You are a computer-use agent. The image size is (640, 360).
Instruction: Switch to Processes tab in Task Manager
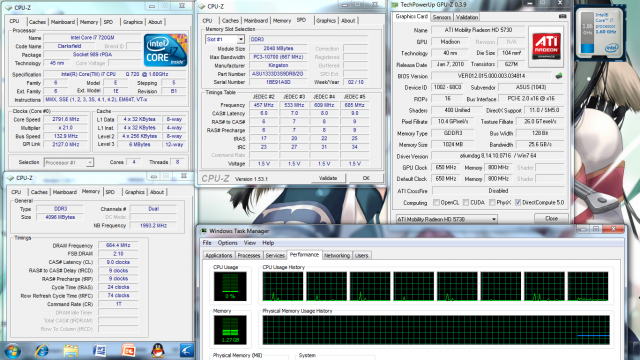(x=249, y=256)
